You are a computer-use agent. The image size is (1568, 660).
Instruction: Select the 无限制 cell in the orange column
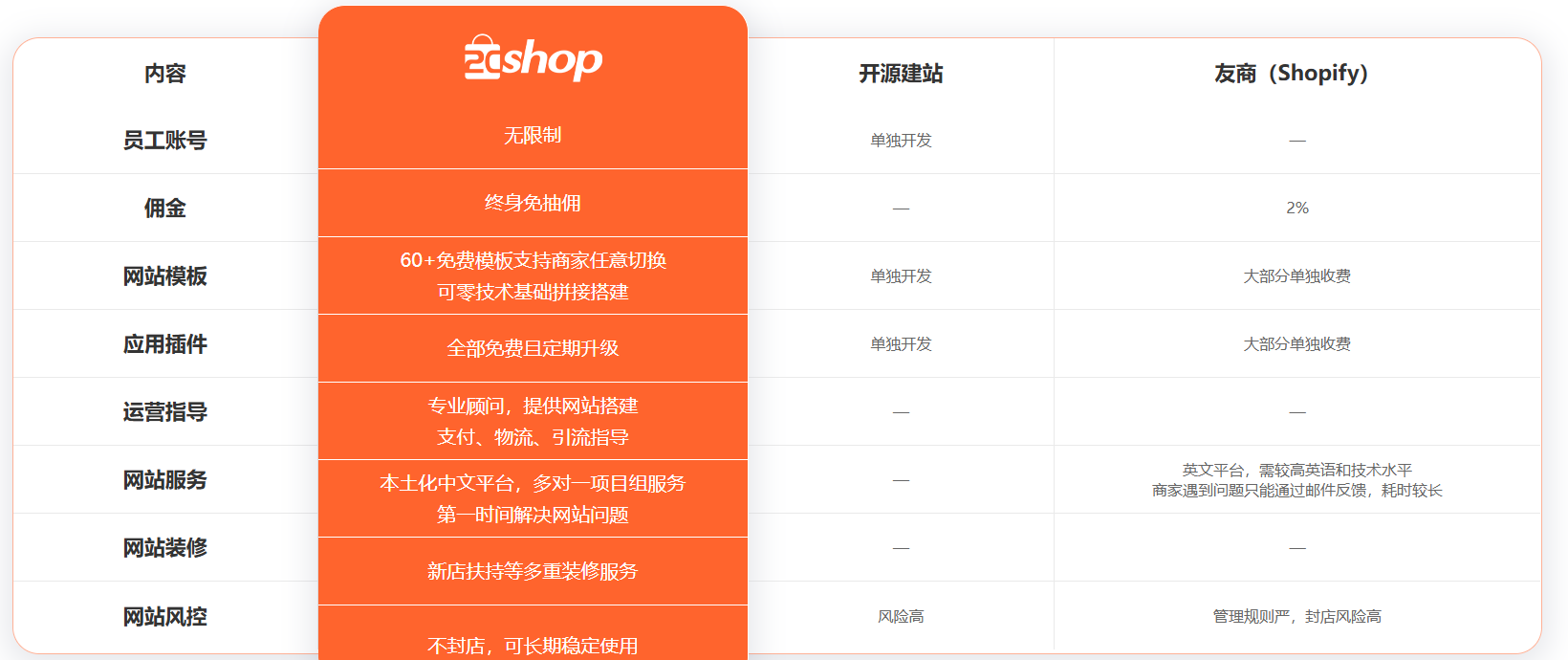[x=533, y=135]
